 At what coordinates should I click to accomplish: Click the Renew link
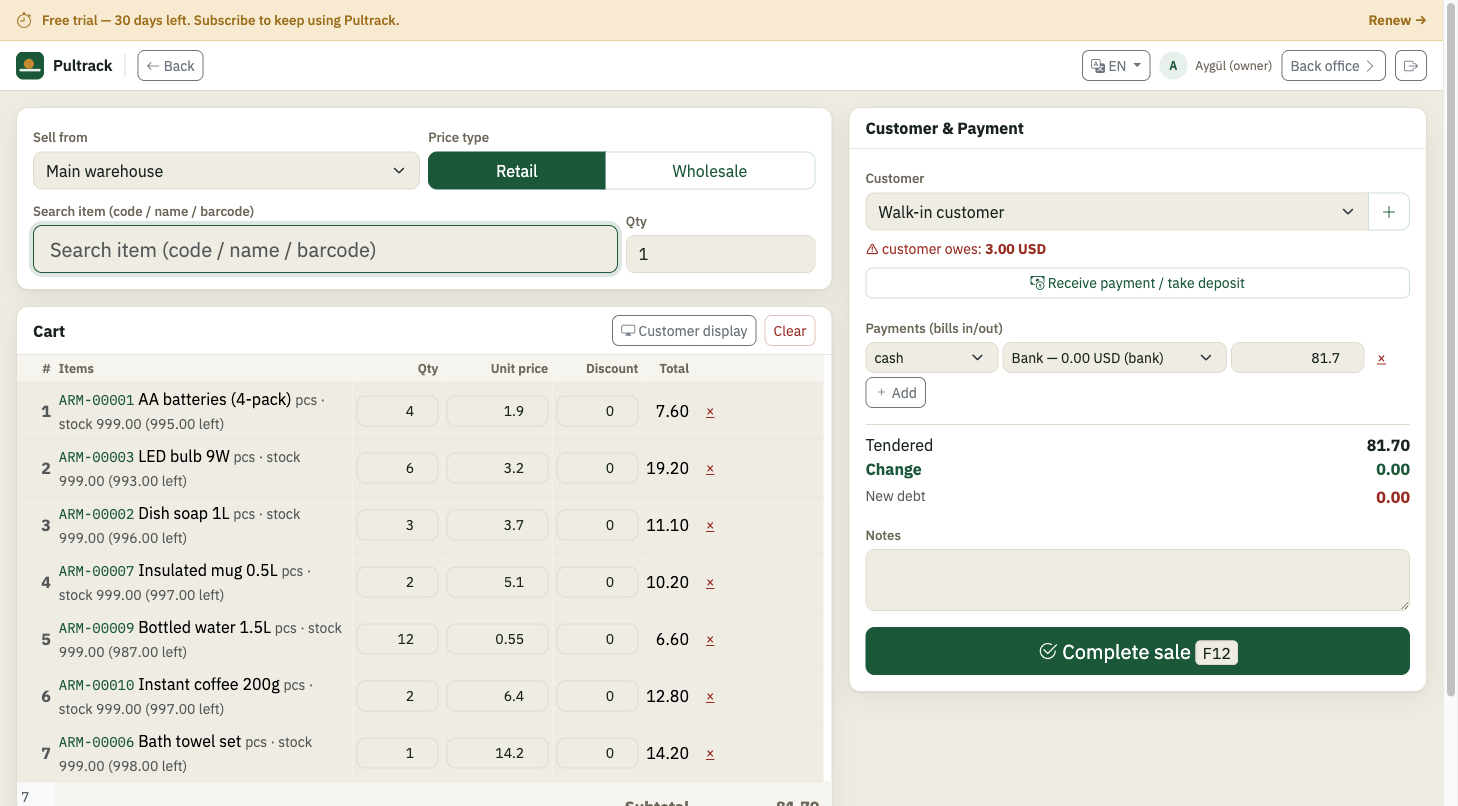[1397, 20]
